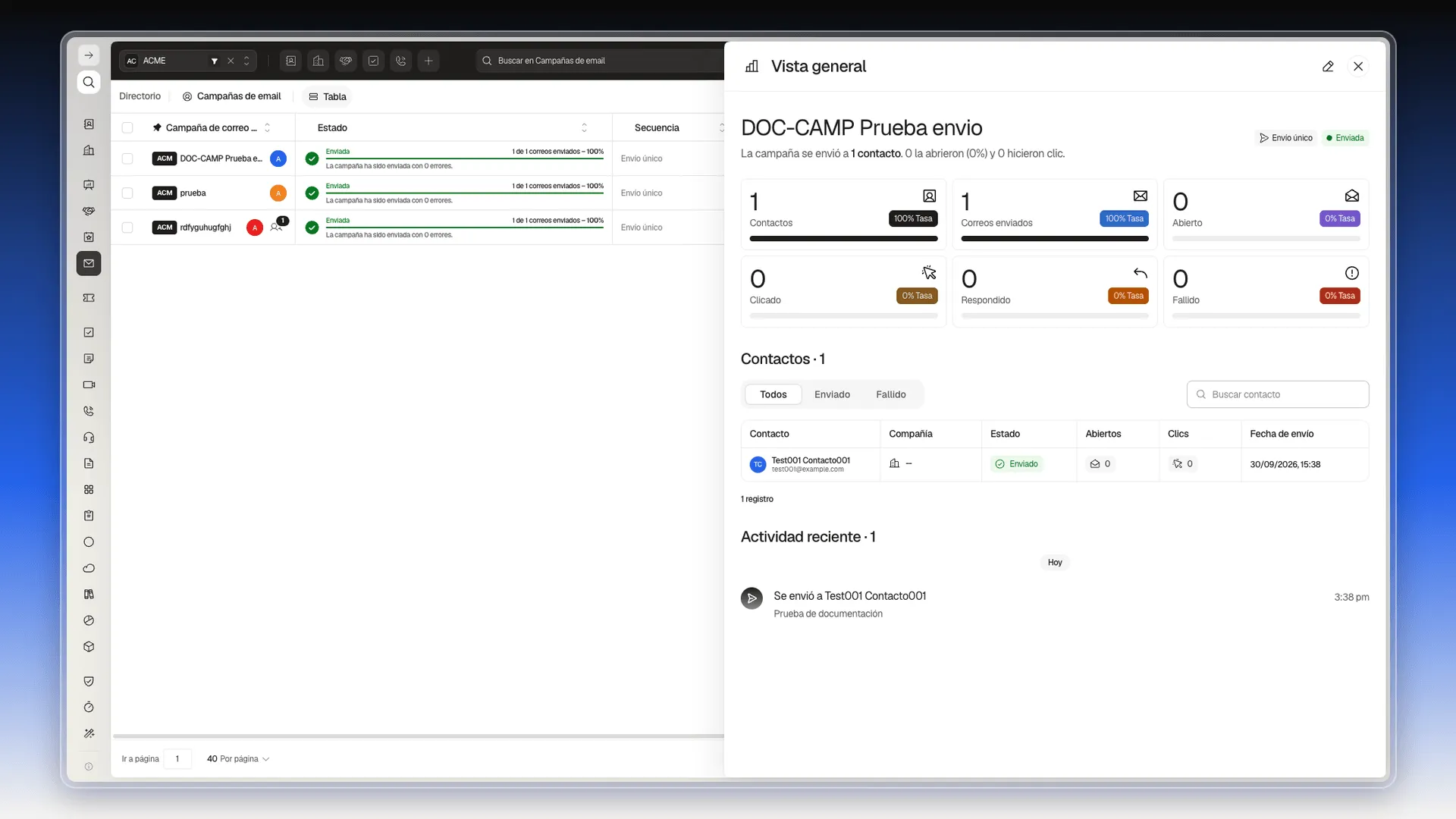Switch to the Fallido contacts tab
The height and width of the screenshot is (819, 1456).
(890, 394)
